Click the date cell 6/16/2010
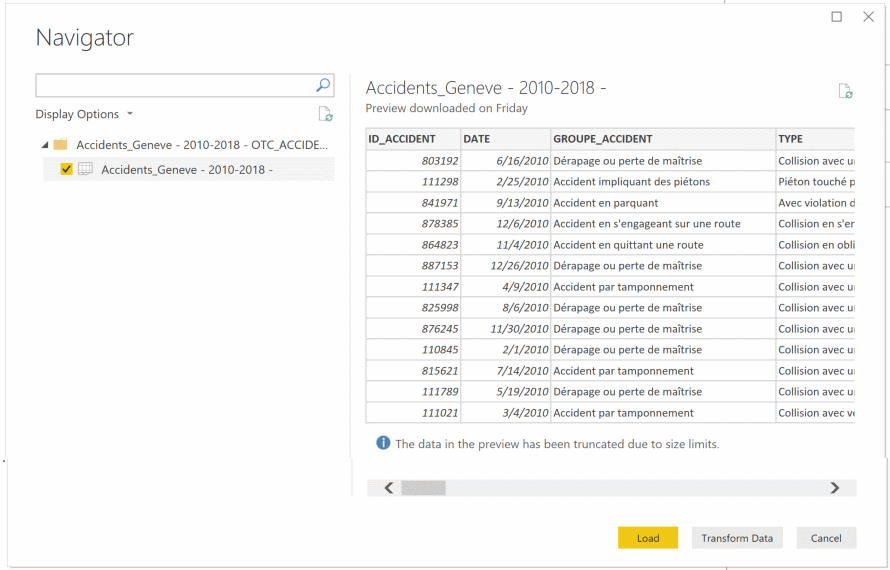Screen dimensions: 890x570 click(x=506, y=161)
